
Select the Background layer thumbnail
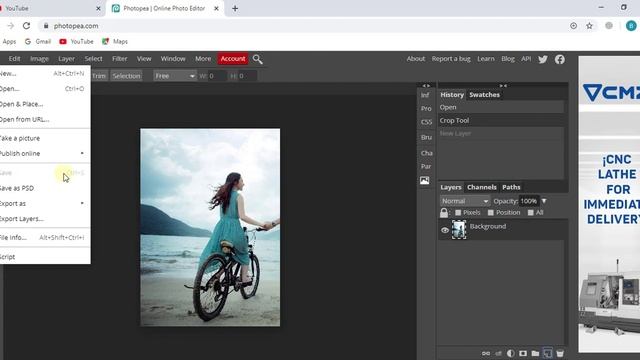click(459, 230)
